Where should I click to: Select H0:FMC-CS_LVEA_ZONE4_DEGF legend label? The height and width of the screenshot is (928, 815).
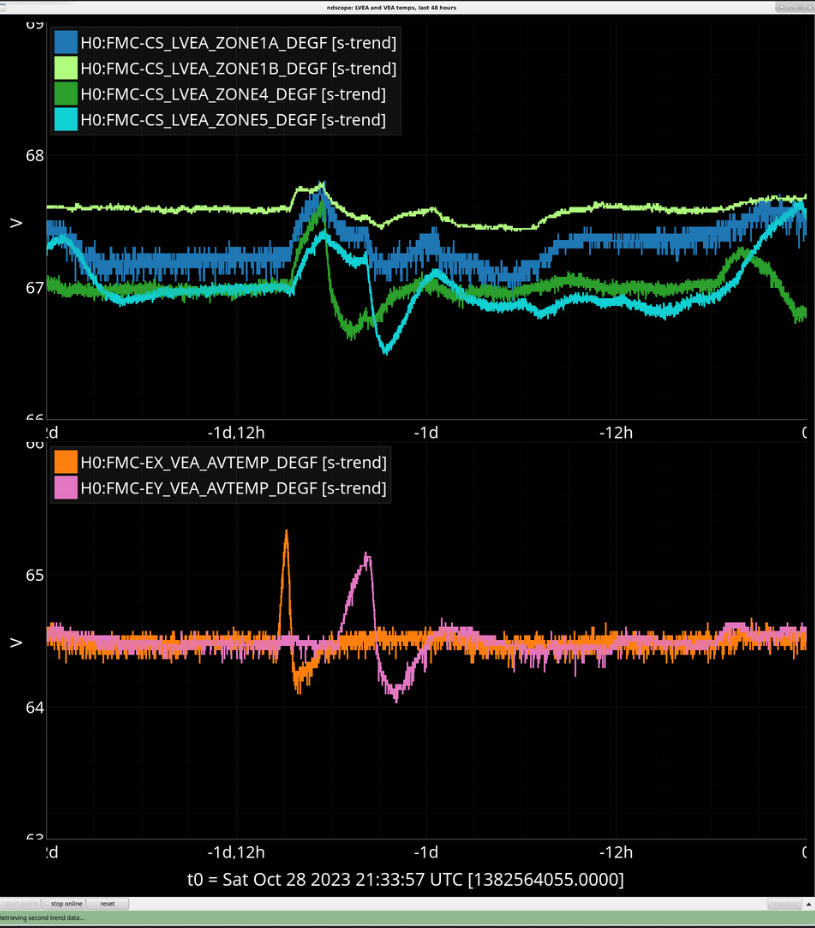[233, 94]
